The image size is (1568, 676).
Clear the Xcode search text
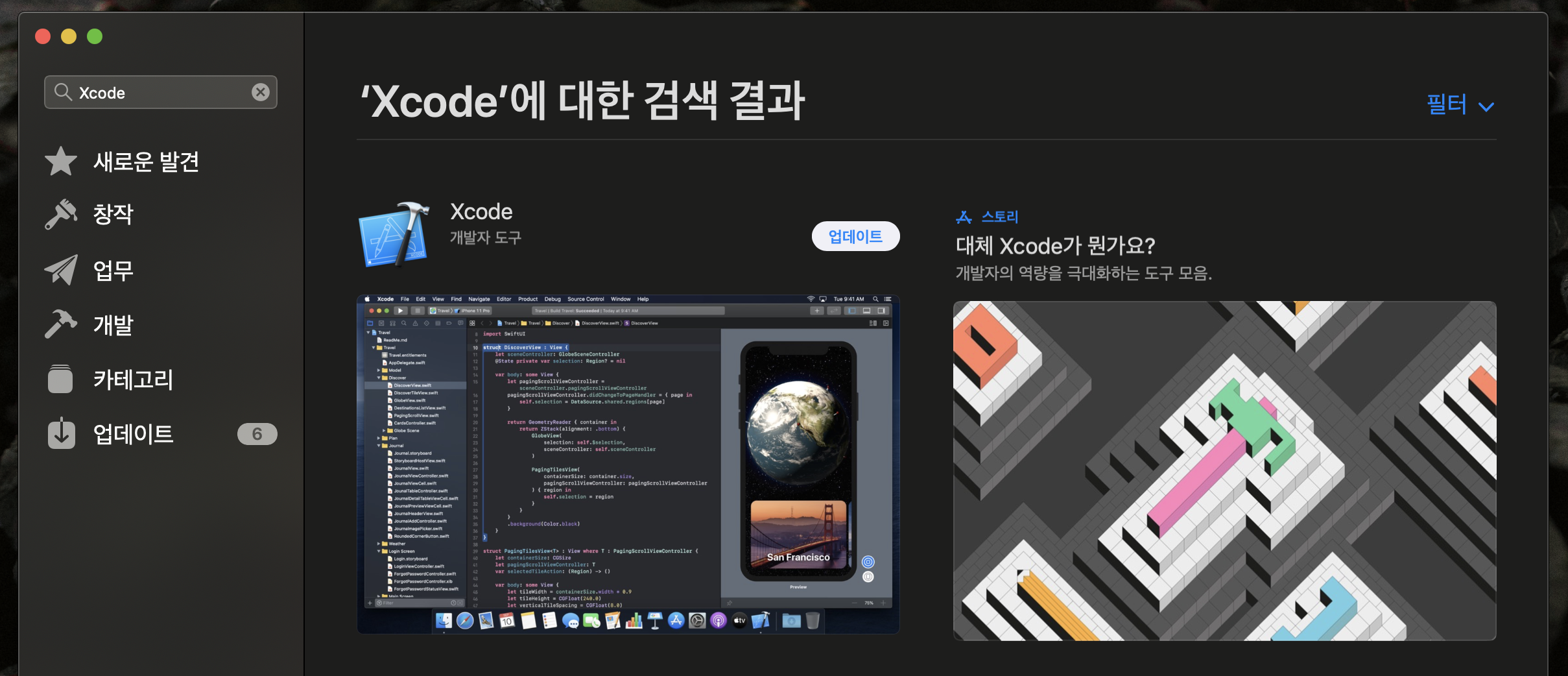tap(261, 92)
